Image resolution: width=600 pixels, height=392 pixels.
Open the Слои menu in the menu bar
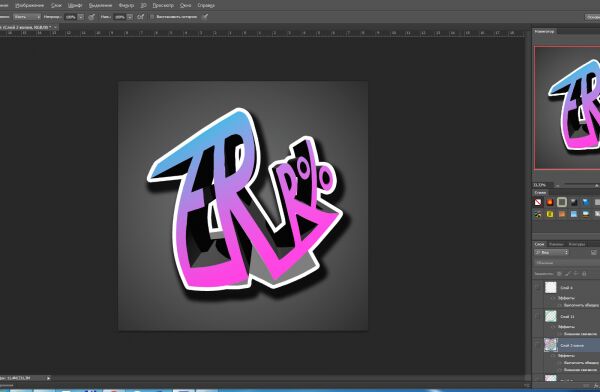[x=56, y=5]
